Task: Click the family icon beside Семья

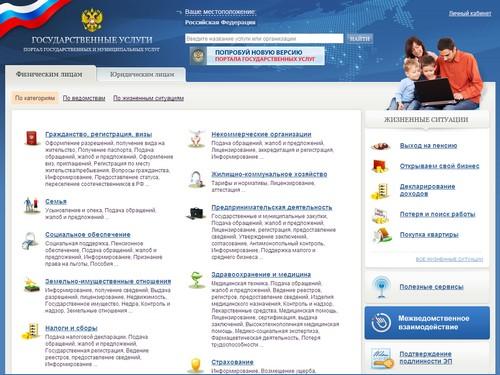Action: coord(31,205)
